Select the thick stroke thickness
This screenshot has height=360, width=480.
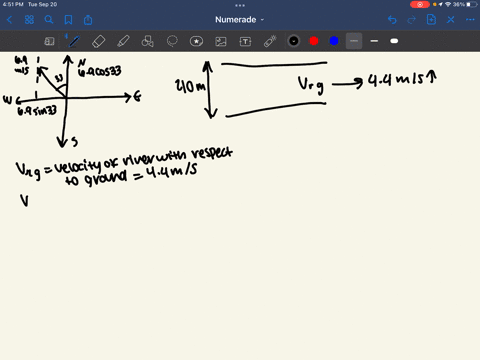(394, 41)
